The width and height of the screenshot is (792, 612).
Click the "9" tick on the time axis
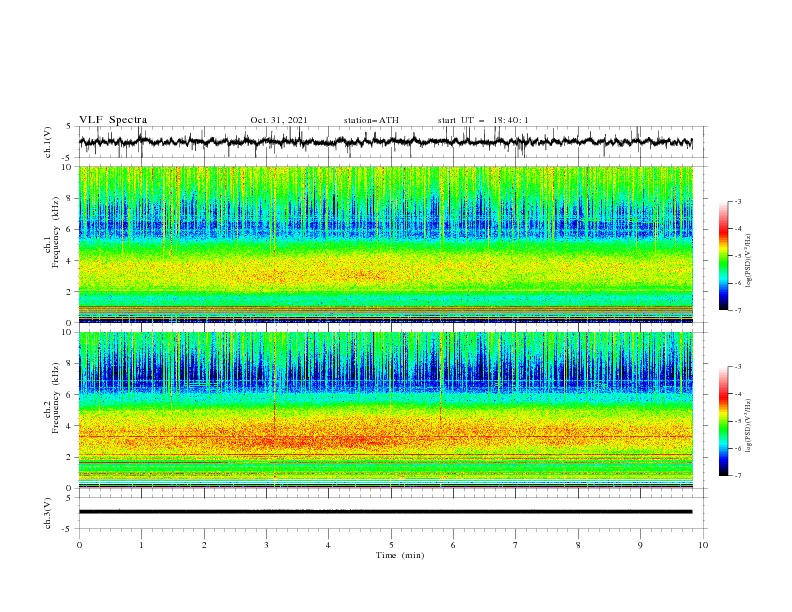tap(640, 545)
